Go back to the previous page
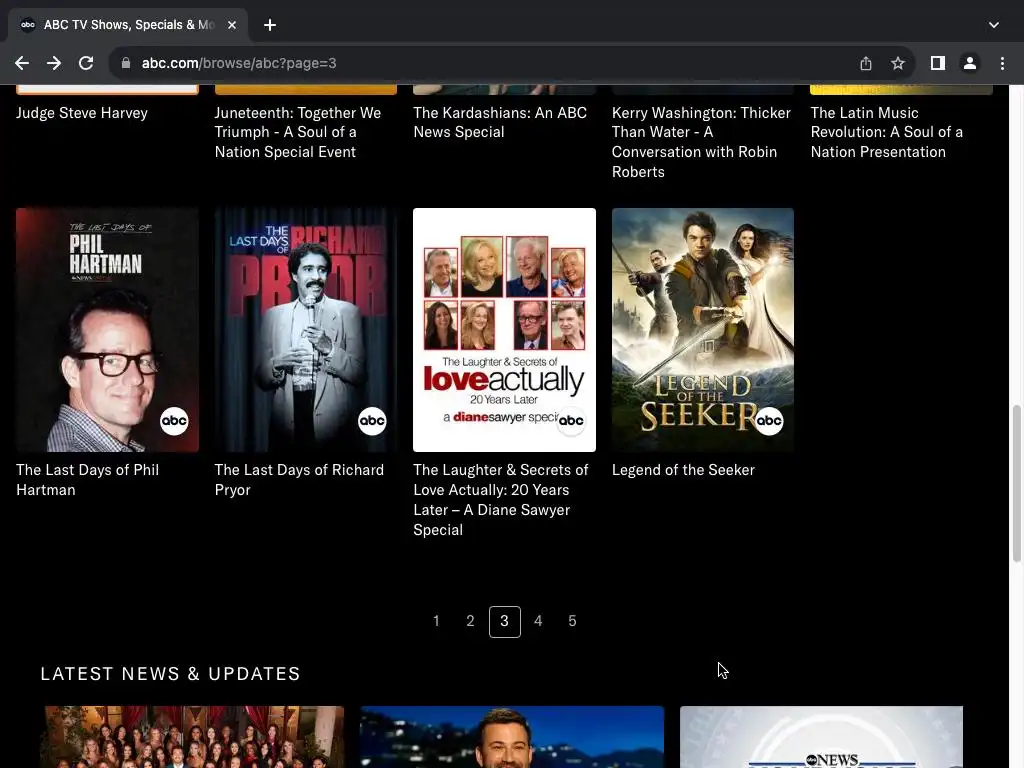The height and width of the screenshot is (768, 1024). (22, 63)
